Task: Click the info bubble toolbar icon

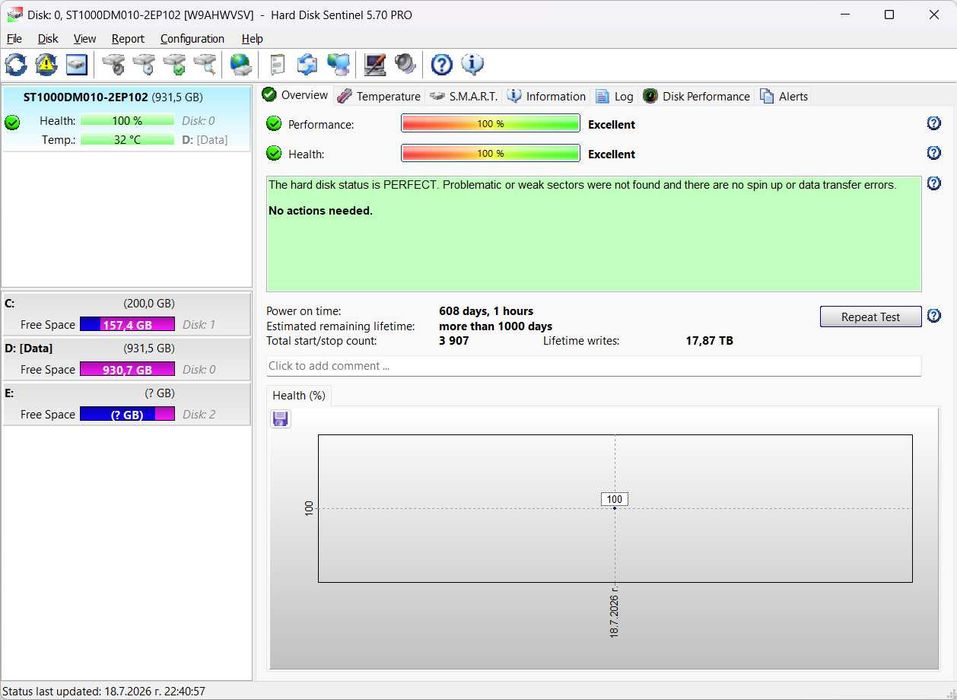Action: 472,64
